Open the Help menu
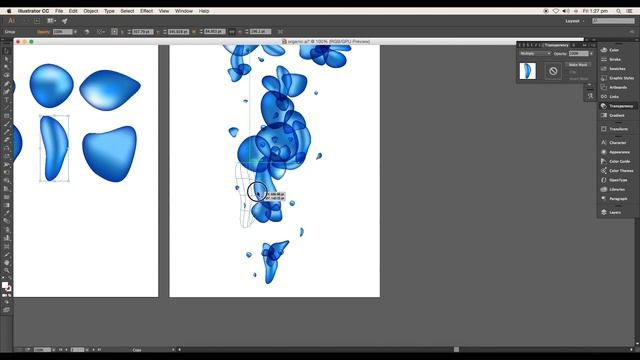This screenshot has height=360, width=640. coord(204,11)
